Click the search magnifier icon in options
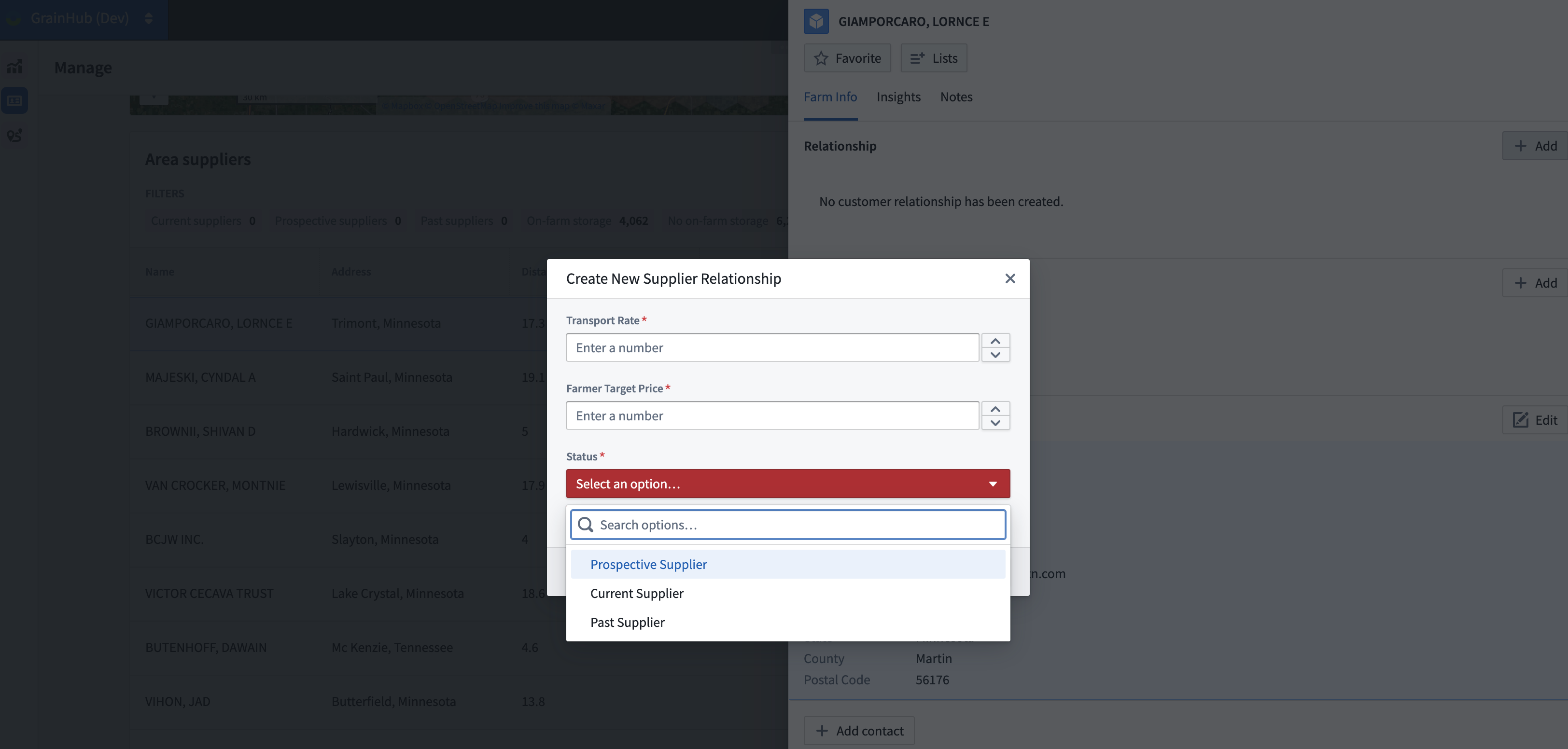1568x749 pixels. pyautogui.click(x=586, y=525)
